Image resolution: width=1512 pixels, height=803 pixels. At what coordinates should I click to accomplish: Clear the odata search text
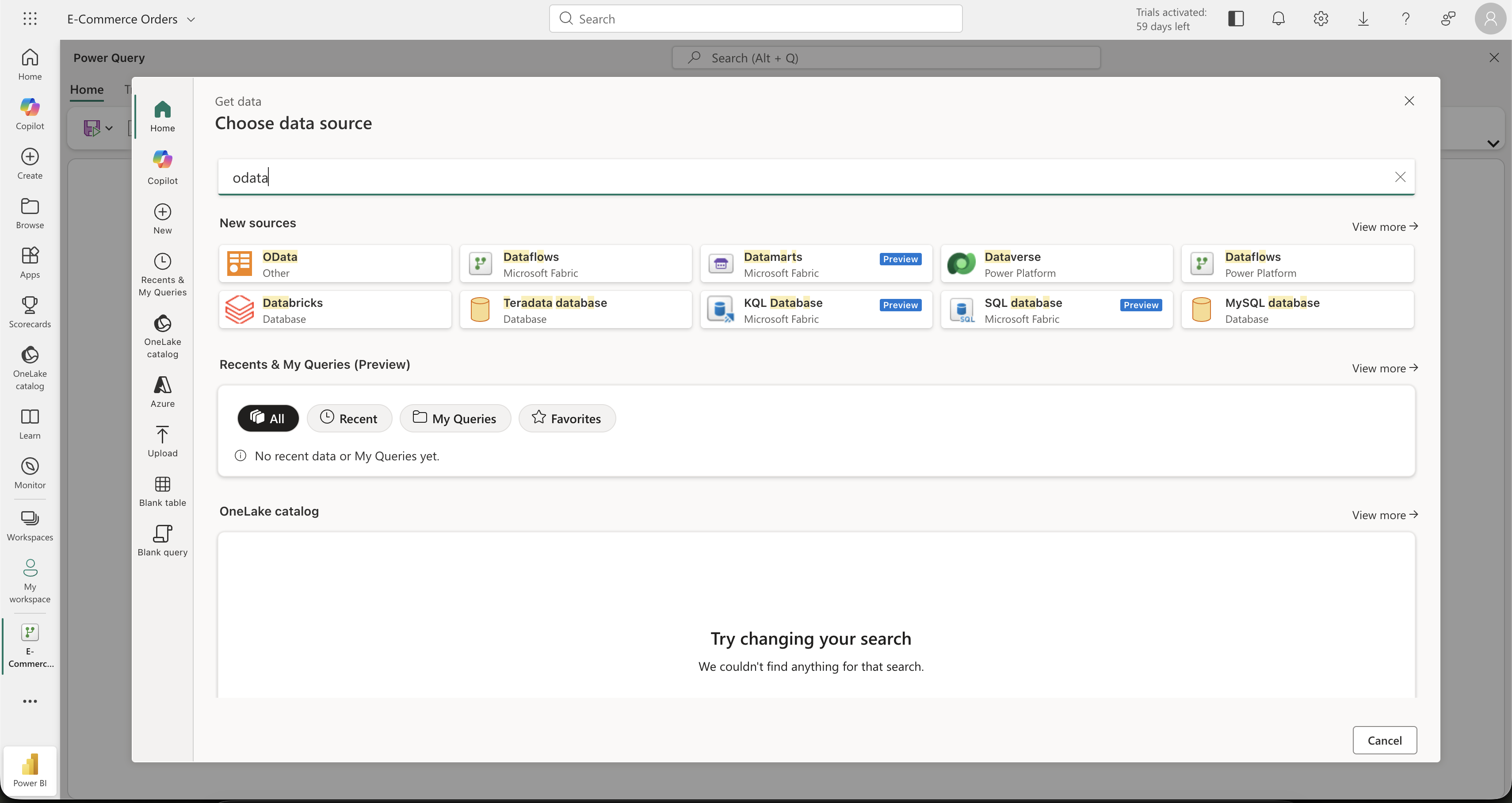tap(1401, 177)
